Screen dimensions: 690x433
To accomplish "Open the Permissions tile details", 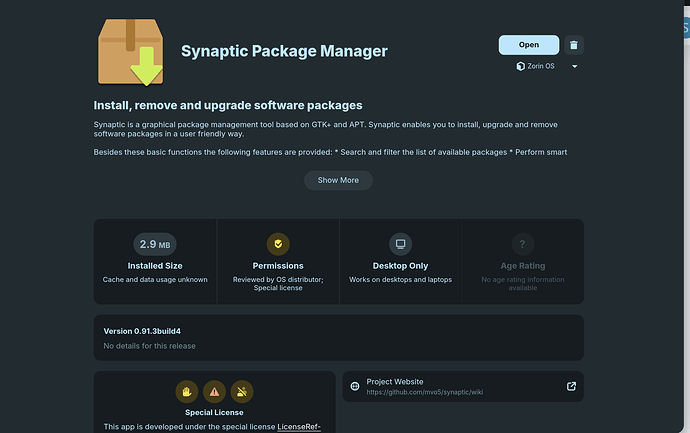I will [278, 261].
